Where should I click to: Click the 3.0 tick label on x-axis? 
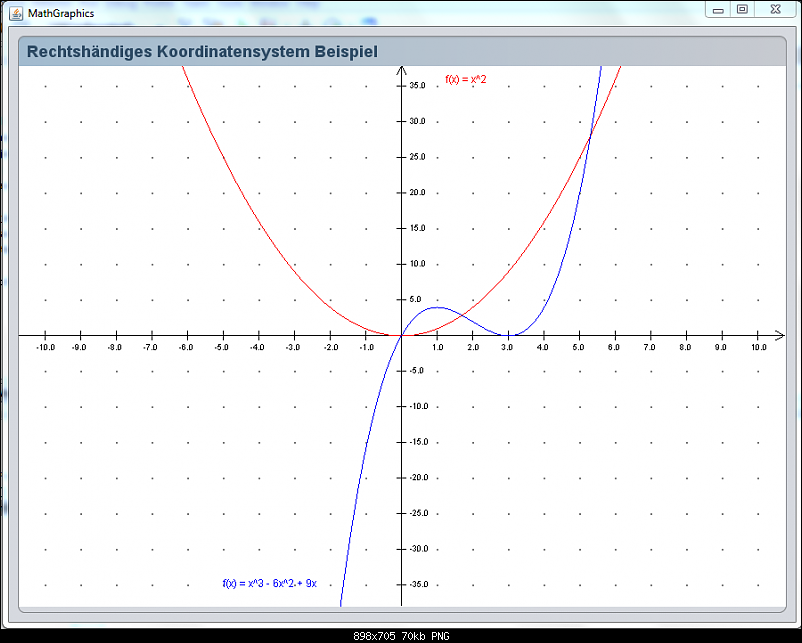(507, 348)
